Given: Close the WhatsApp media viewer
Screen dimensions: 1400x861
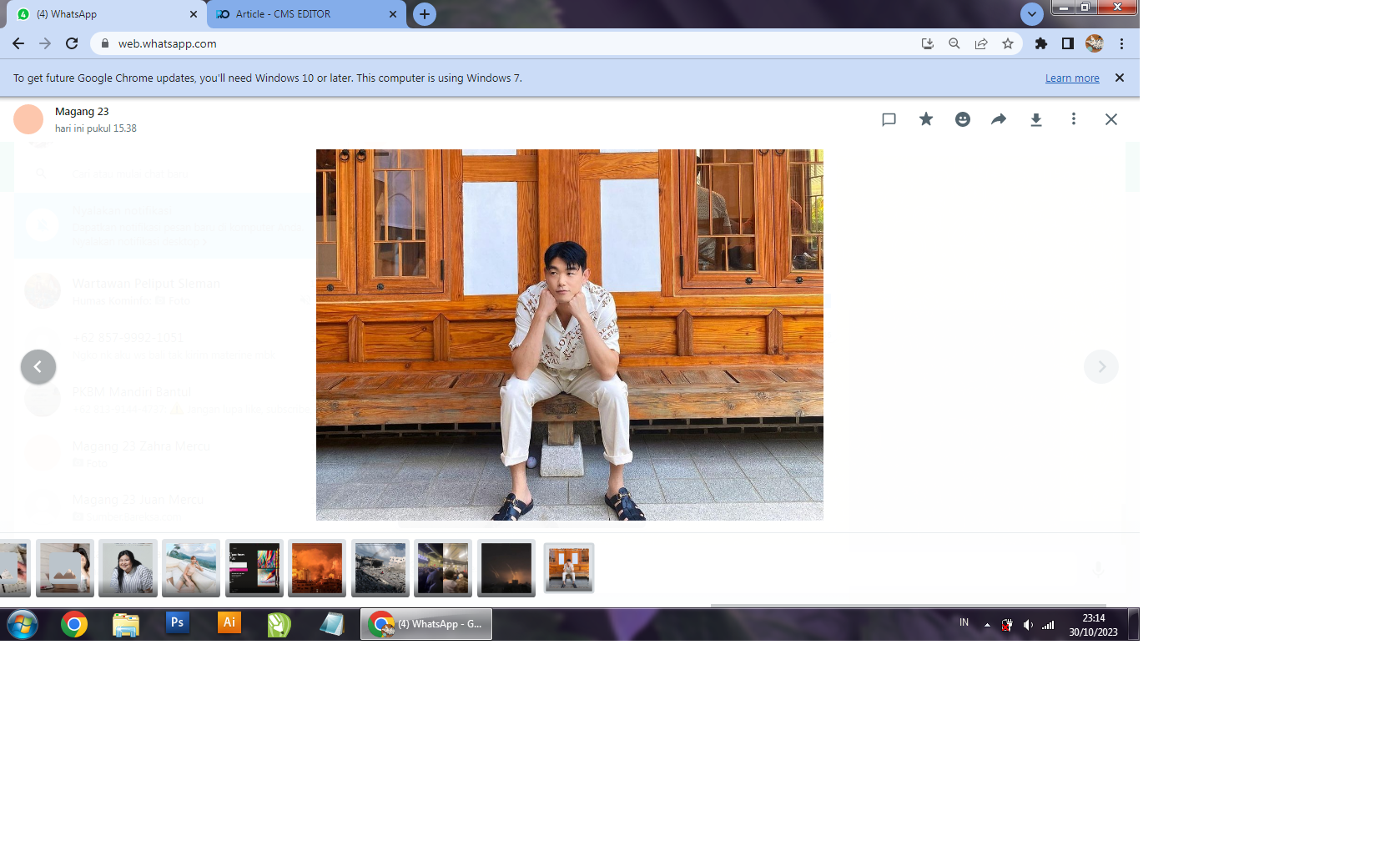Looking at the screenshot, I should tap(1111, 119).
